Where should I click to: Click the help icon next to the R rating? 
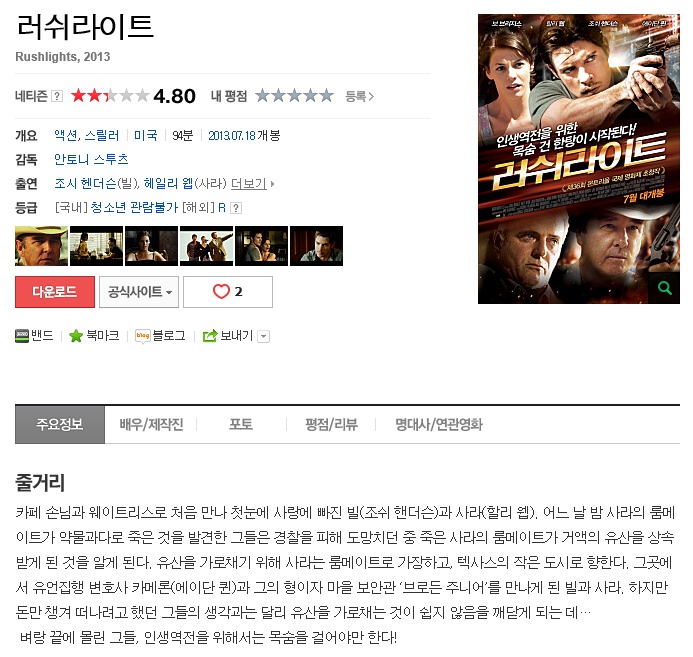pos(236,208)
